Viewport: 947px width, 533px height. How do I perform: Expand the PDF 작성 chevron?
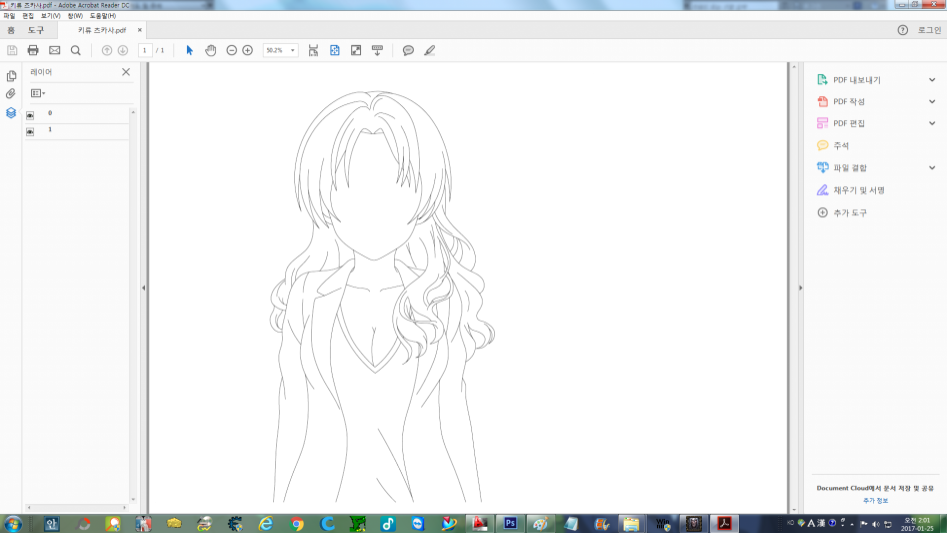click(932, 101)
